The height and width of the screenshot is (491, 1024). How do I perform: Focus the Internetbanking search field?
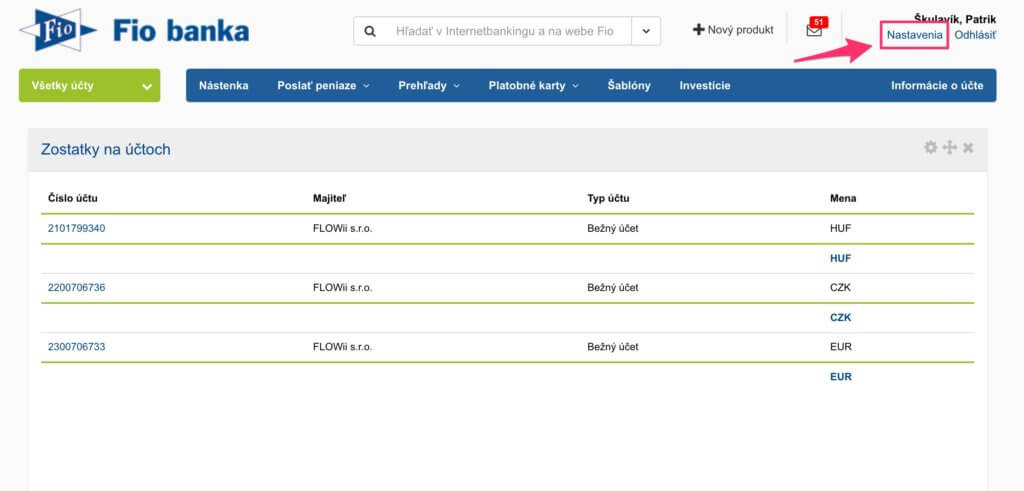tap(504, 31)
